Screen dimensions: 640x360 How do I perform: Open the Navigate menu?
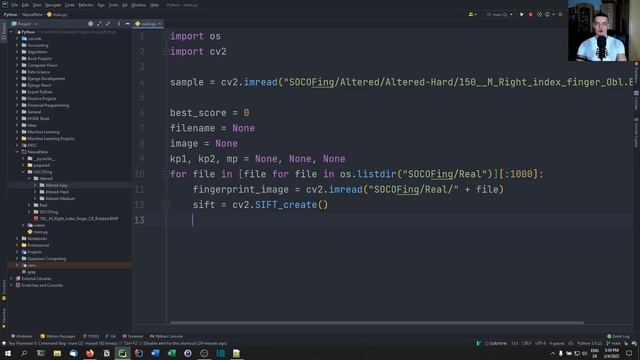(53, 5)
